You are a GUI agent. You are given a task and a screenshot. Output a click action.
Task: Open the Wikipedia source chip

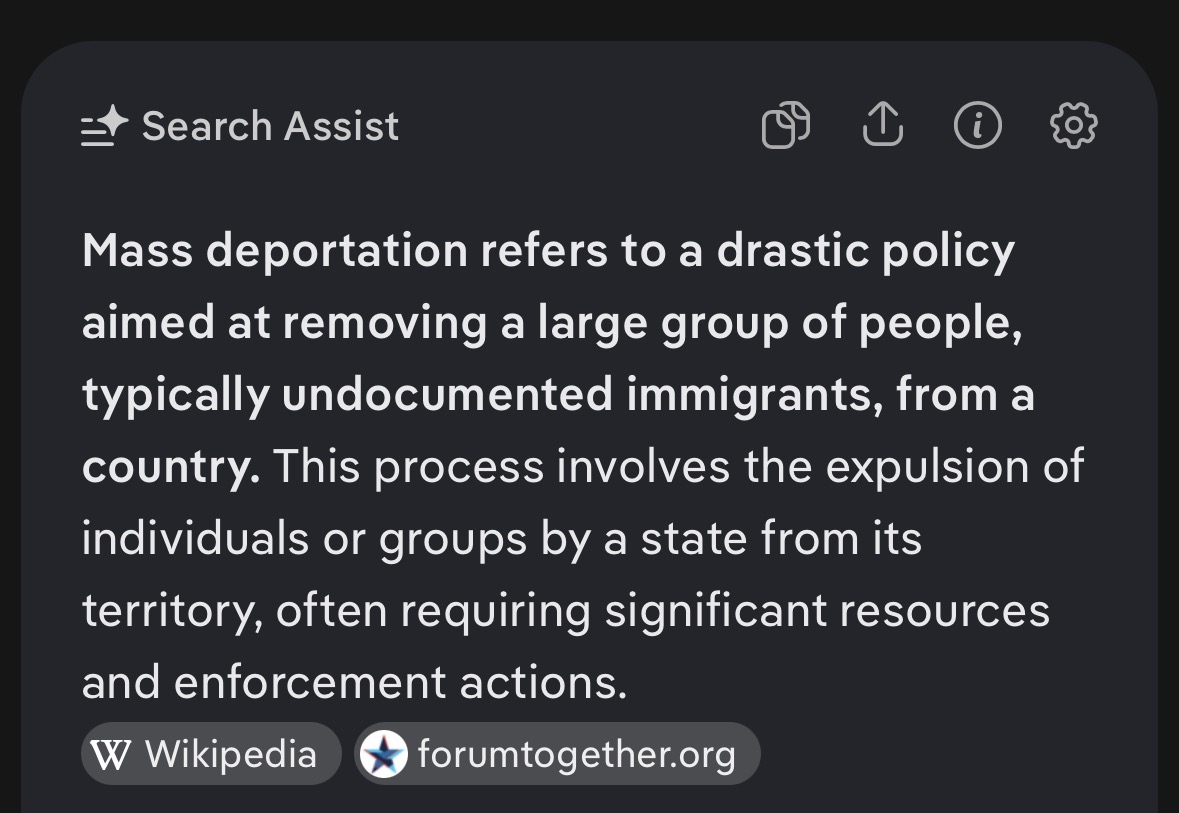[211, 754]
